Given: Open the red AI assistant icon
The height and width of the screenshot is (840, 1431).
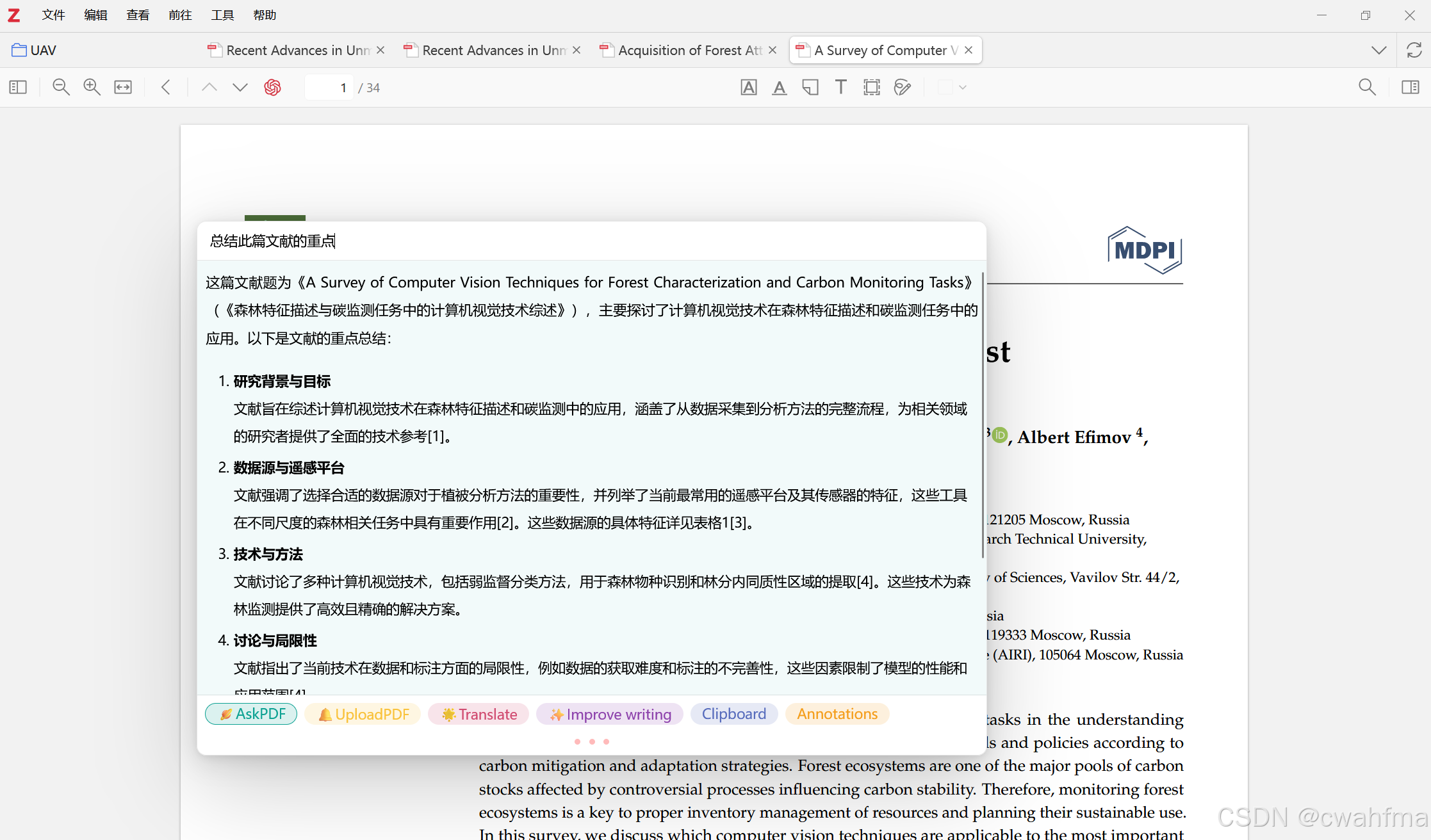Looking at the screenshot, I should pos(272,87).
